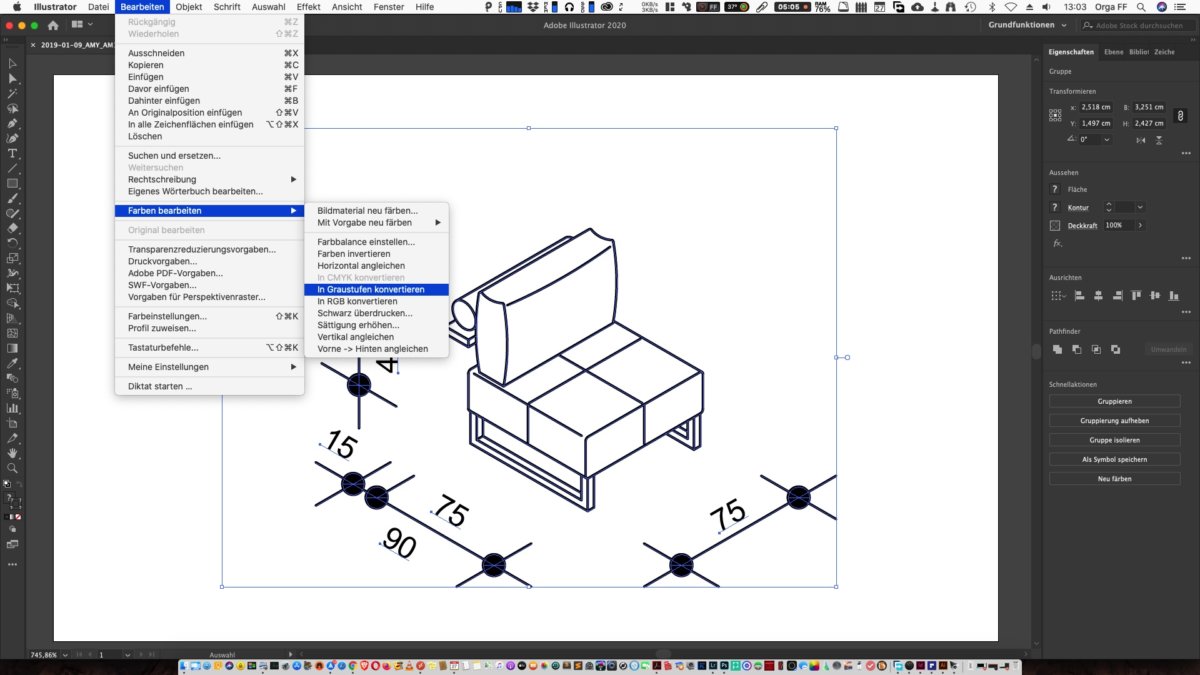1200x675 pixels.
Task: Select the Rectangle shape tool
Action: click(x=13, y=183)
